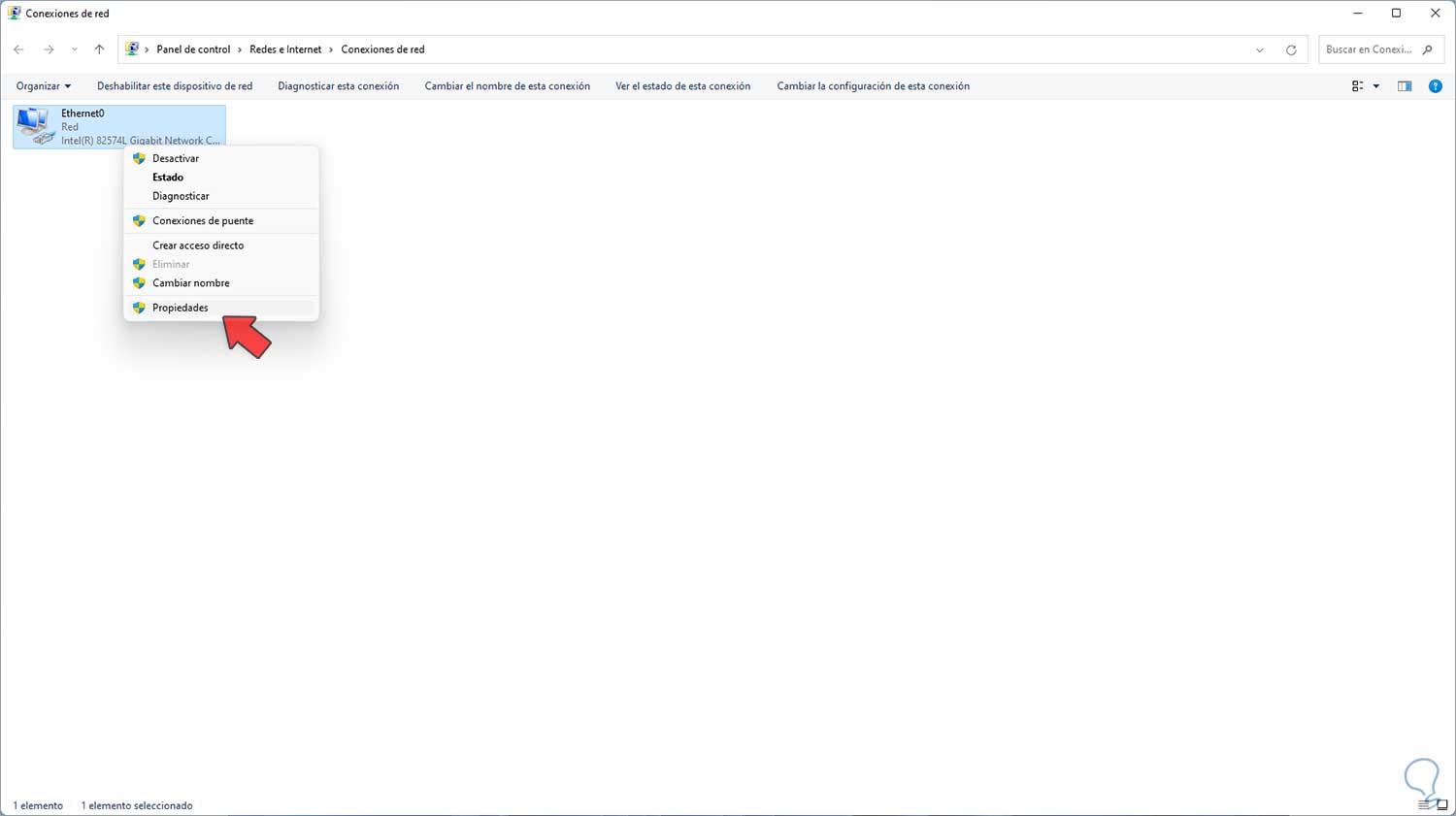This screenshot has width=1456, height=816.
Task: Choose Propiedades in the context menu
Action: click(x=221, y=308)
